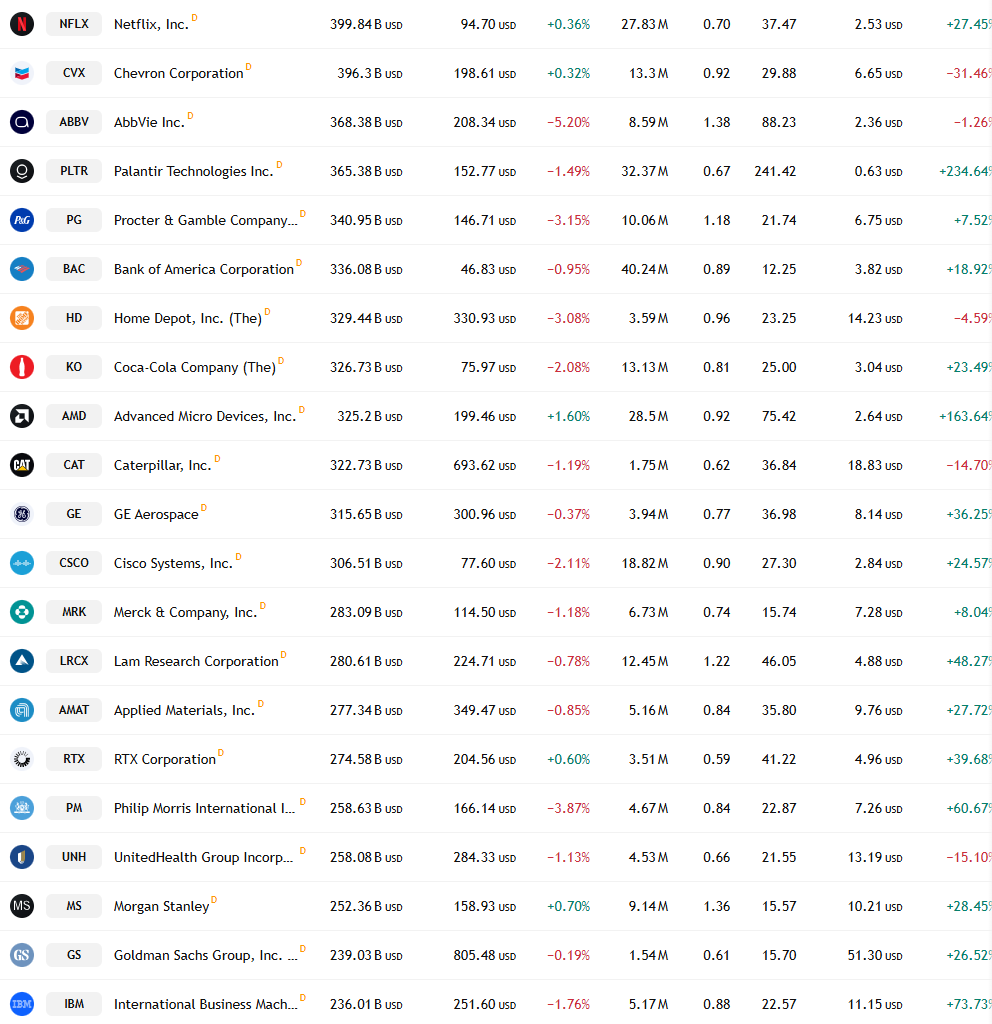
Task: Open Goldman Sachs Group, Inc. link
Action: pos(206,955)
